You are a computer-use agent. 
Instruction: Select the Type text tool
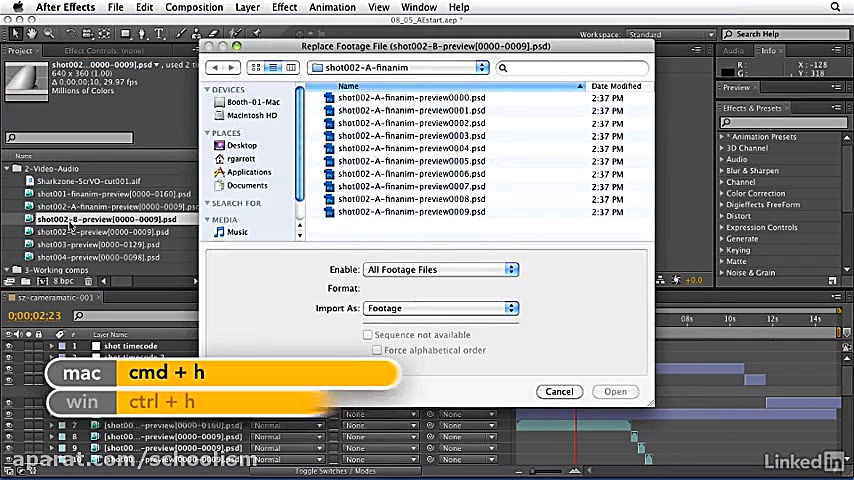tap(159, 34)
